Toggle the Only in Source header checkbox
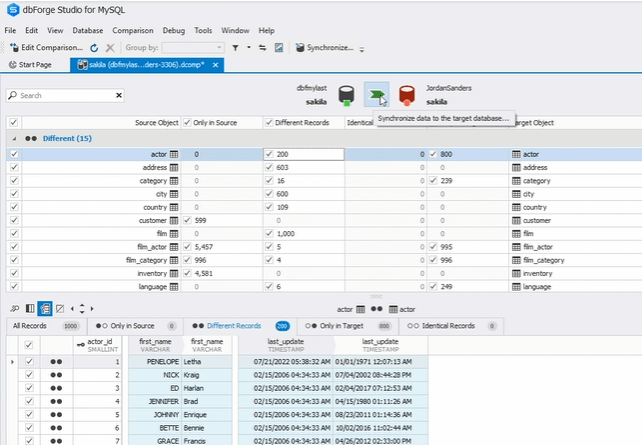 pos(187,122)
